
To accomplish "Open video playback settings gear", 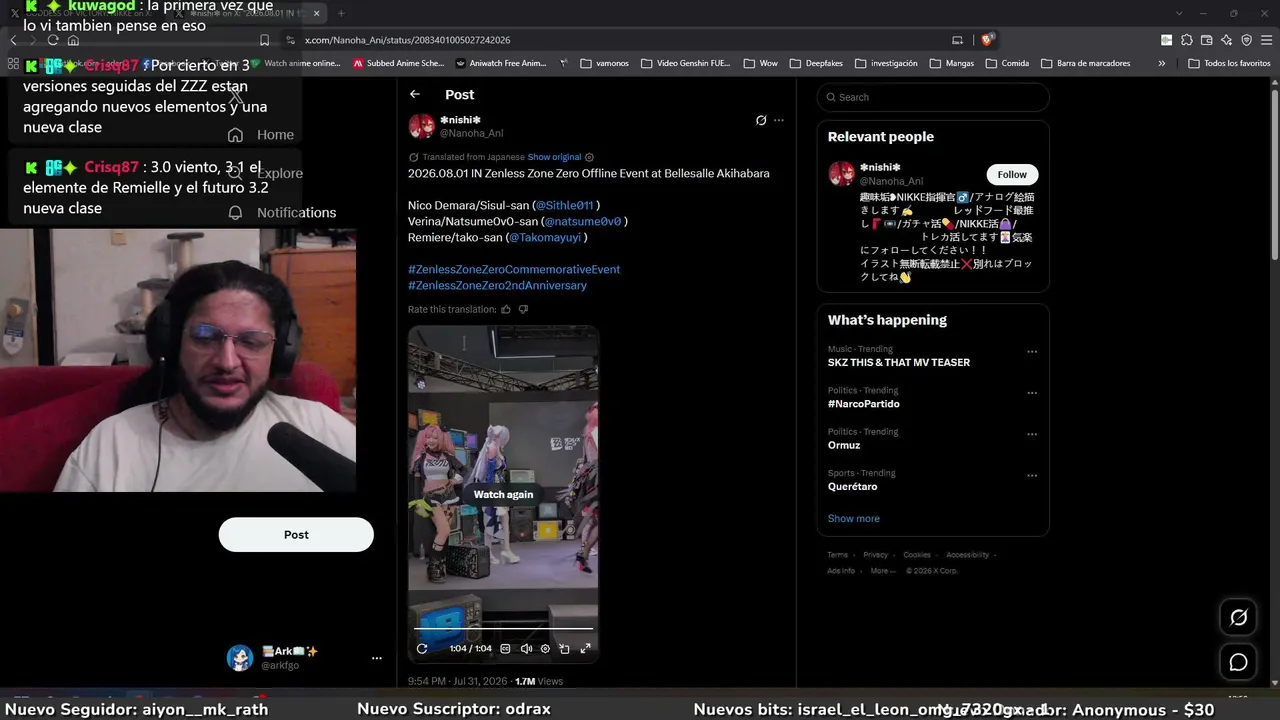I will [545, 648].
